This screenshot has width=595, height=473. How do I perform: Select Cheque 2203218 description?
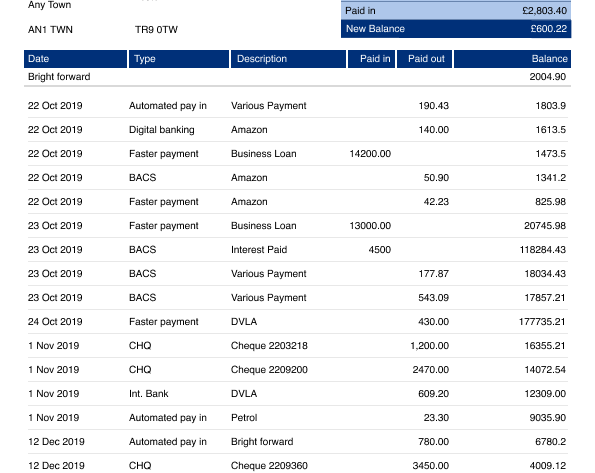(269, 346)
